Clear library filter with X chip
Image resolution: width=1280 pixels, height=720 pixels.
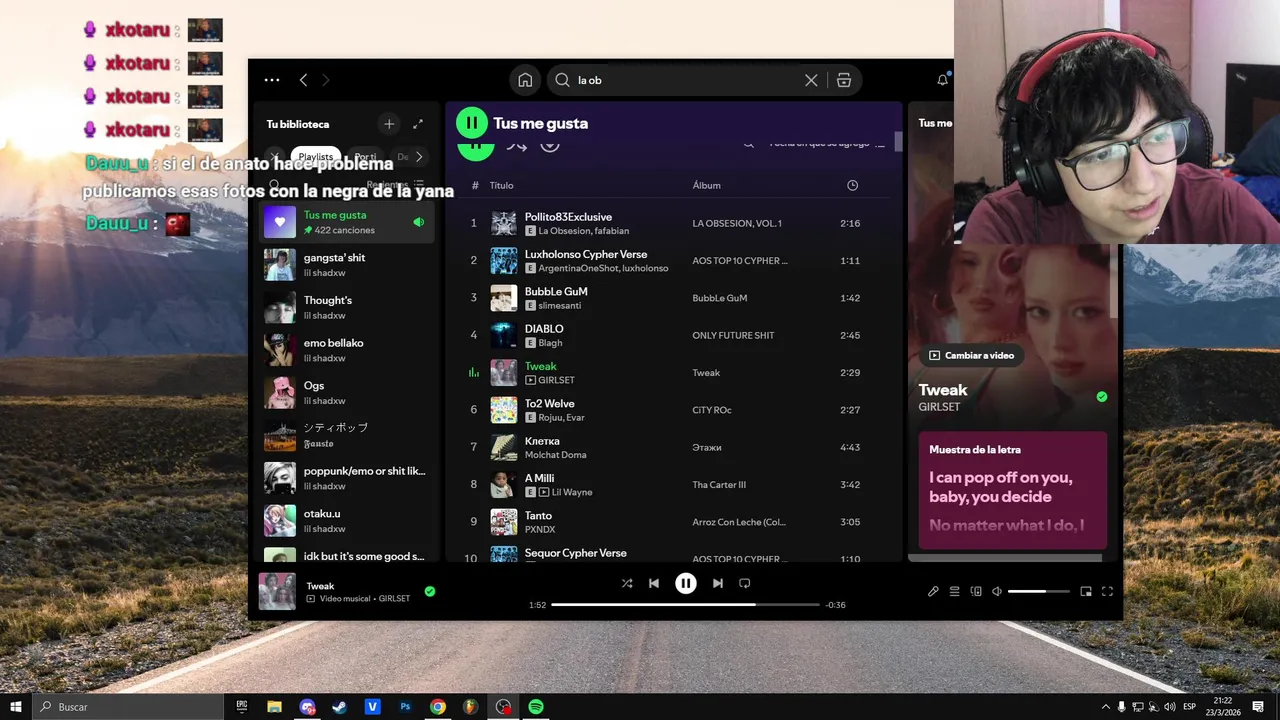click(274, 157)
